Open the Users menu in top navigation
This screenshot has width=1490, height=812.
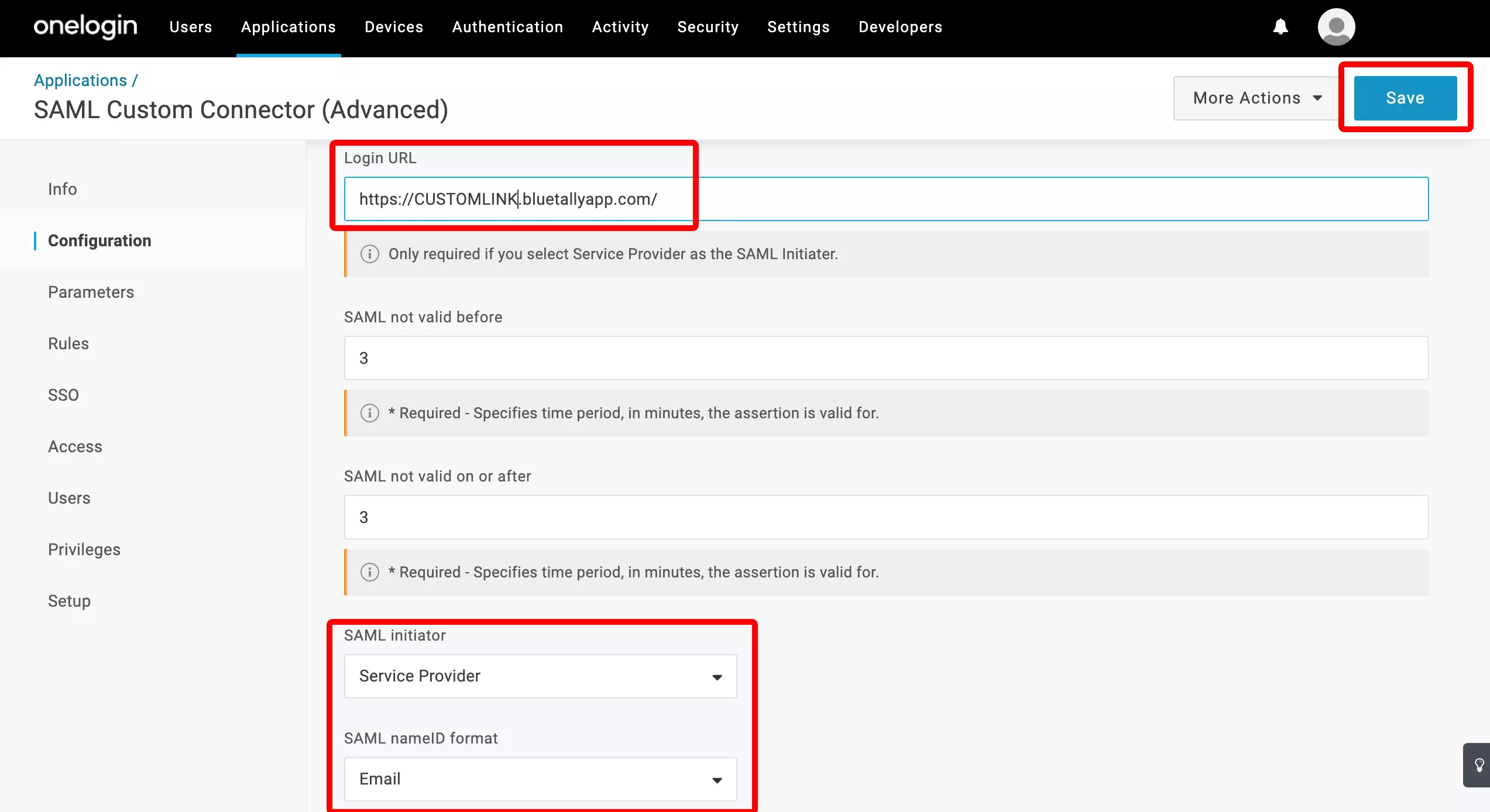[191, 27]
